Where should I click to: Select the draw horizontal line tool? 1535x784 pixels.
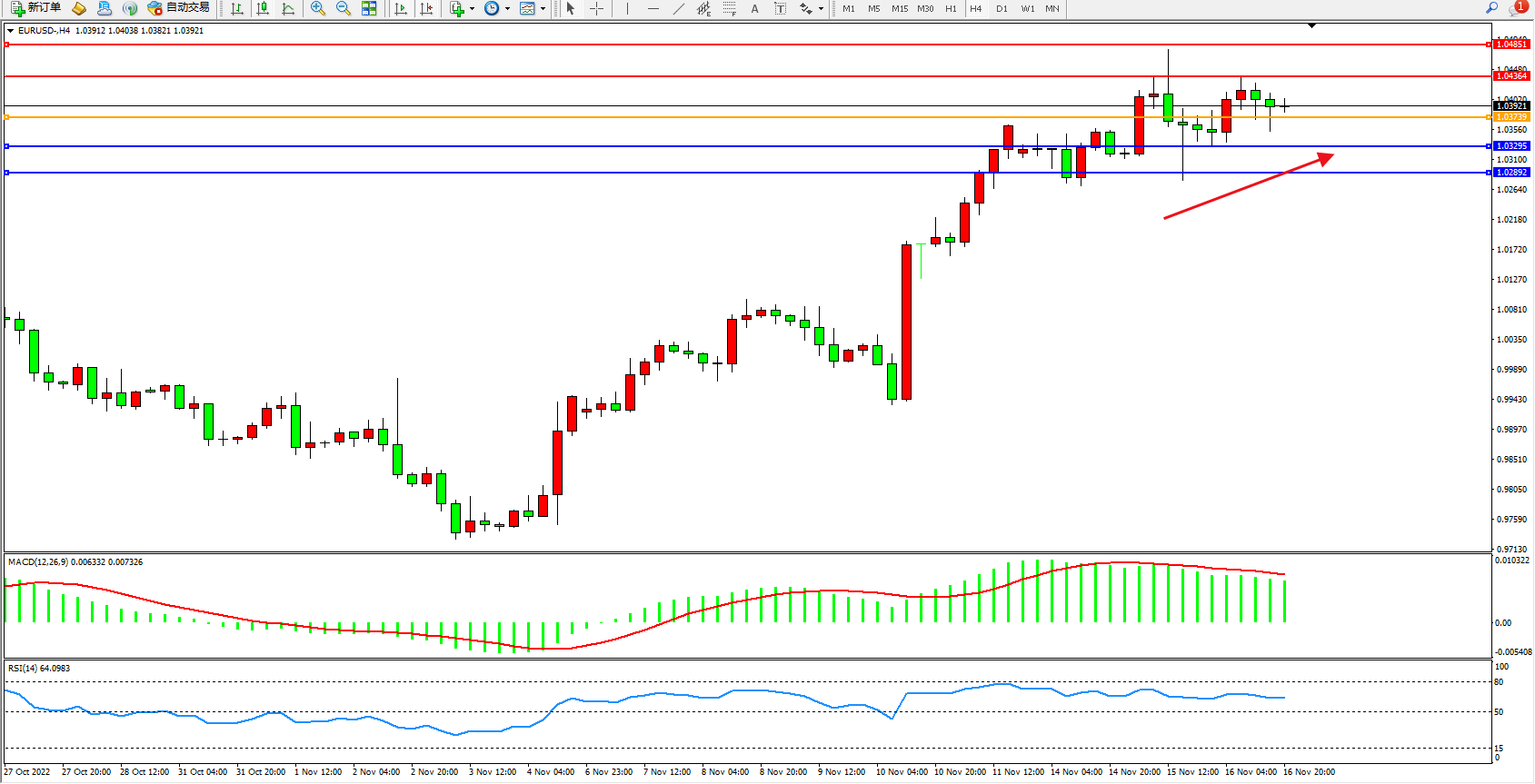[653, 8]
